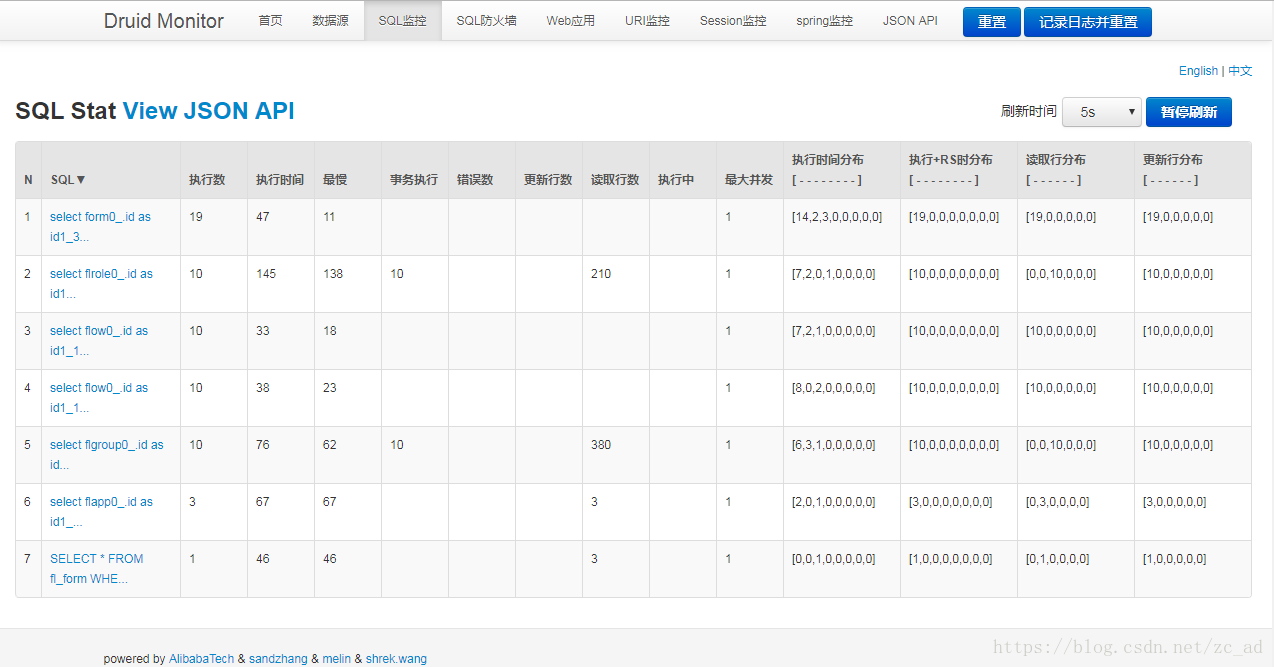Image resolution: width=1274 pixels, height=667 pixels.
Task: Click distribution '[6,3,1,0,0,0,0,0]' cell
Action: coord(834,445)
